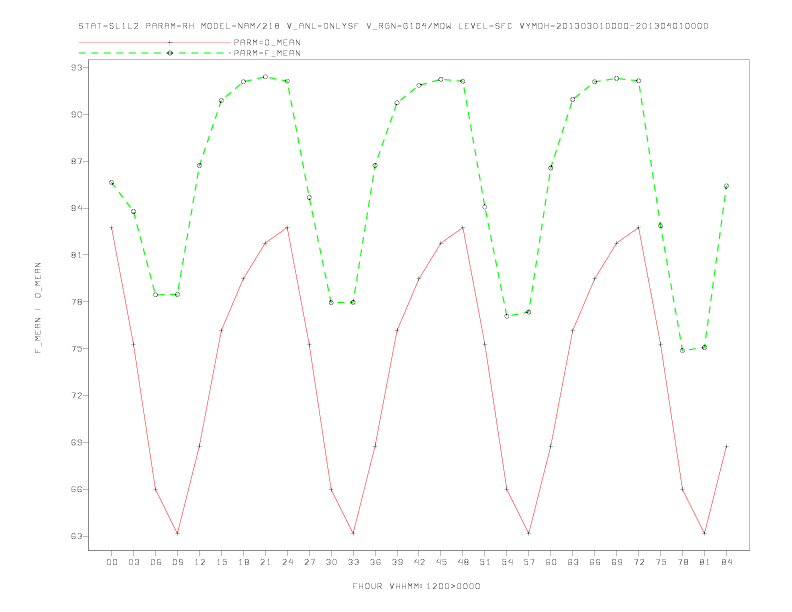This screenshot has width=792, height=612.
Task: Click the red O_MEAN peak marker at hour 72
Action: tap(638, 228)
